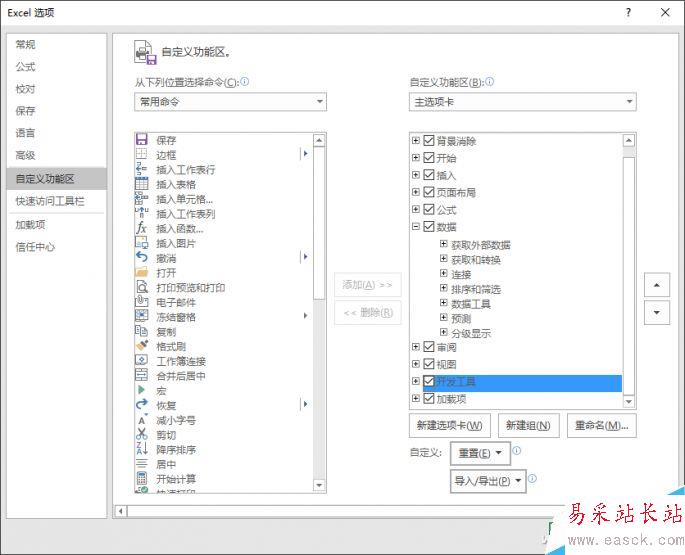Screen dimensions: 685x555
Task: Click the horizontal scrollbar left arrow
Action: pyautogui.click(x=121, y=511)
